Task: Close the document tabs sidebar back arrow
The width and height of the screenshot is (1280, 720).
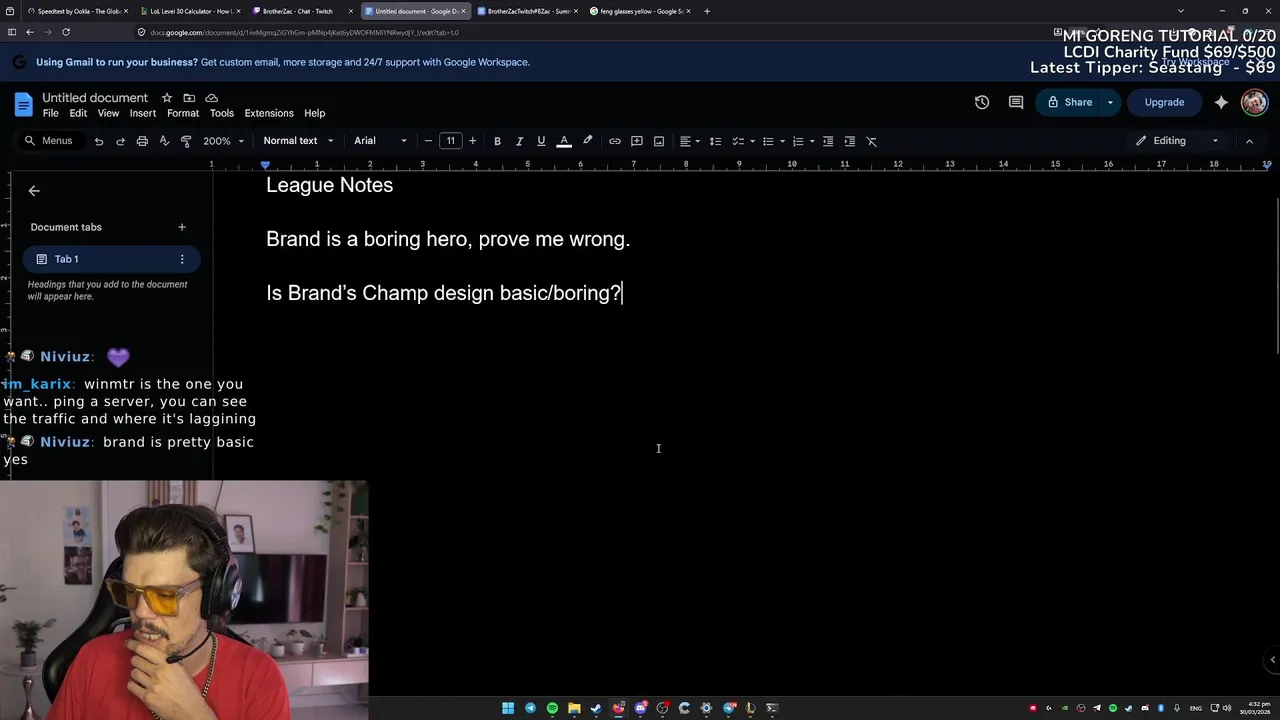Action: point(34,191)
